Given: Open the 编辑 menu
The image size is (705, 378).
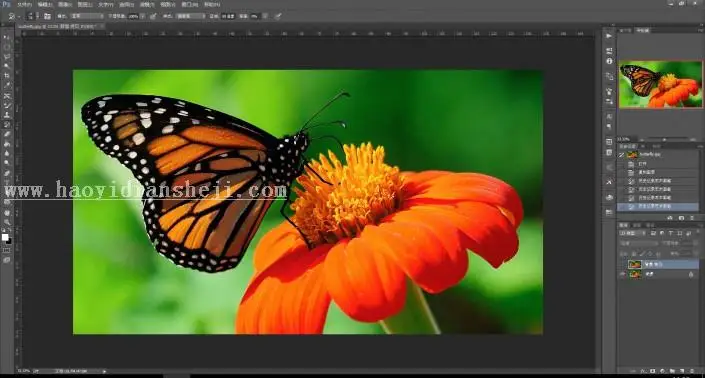Looking at the screenshot, I should [45, 4].
